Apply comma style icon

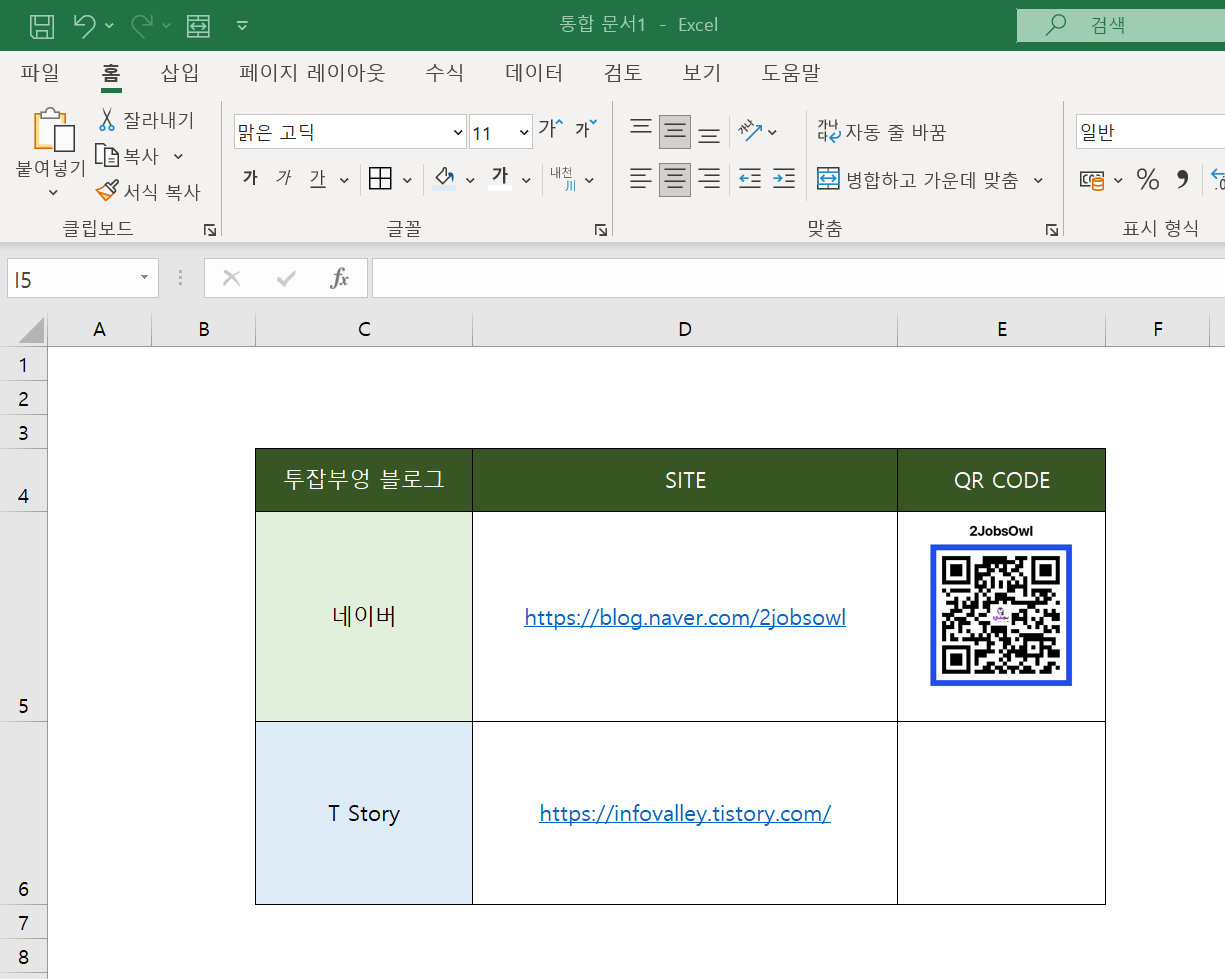click(x=1183, y=180)
